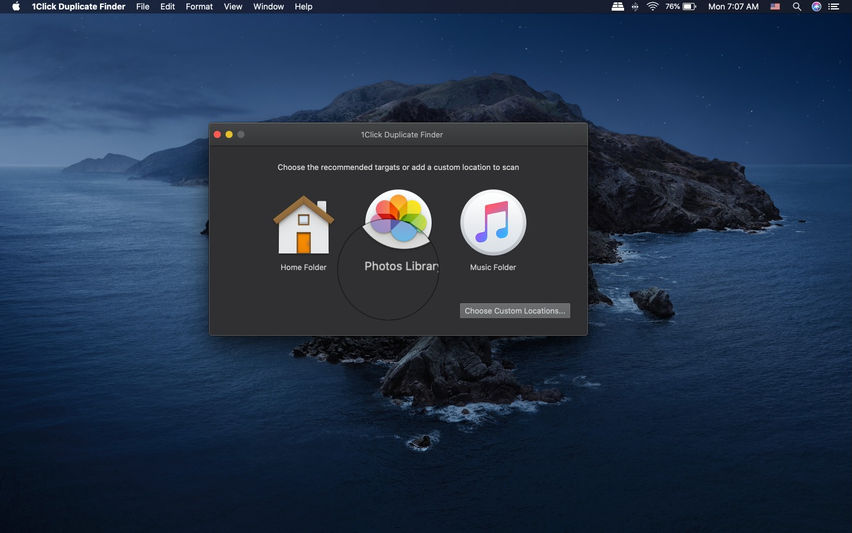Open Notification Center list icon
The height and width of the screenshot is (533, 852).
point(834,7)
